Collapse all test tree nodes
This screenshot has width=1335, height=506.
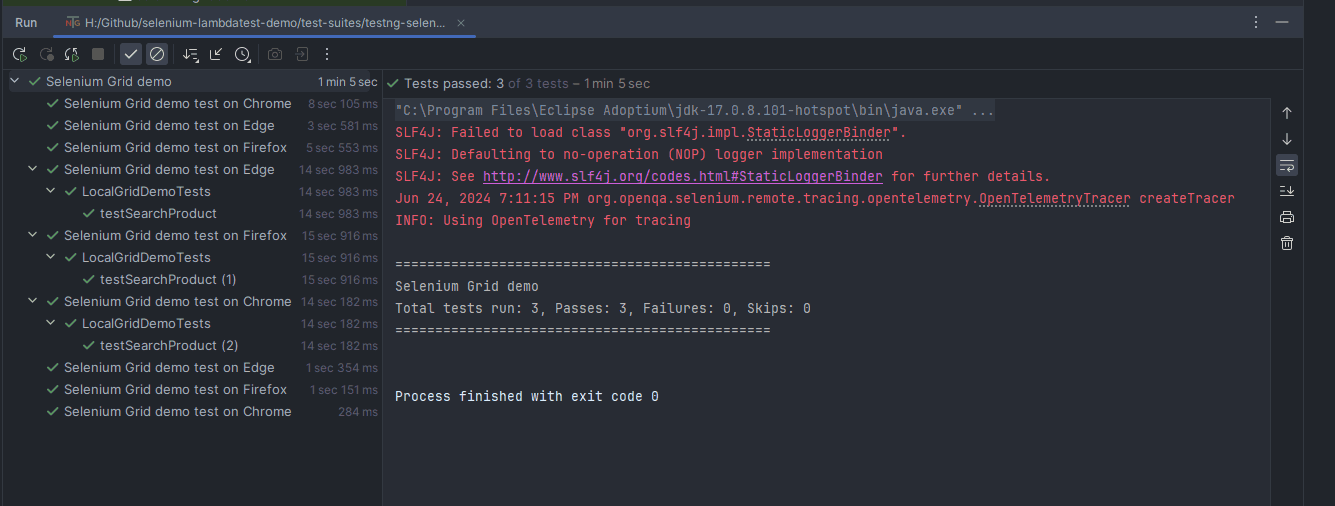(216, 54)
